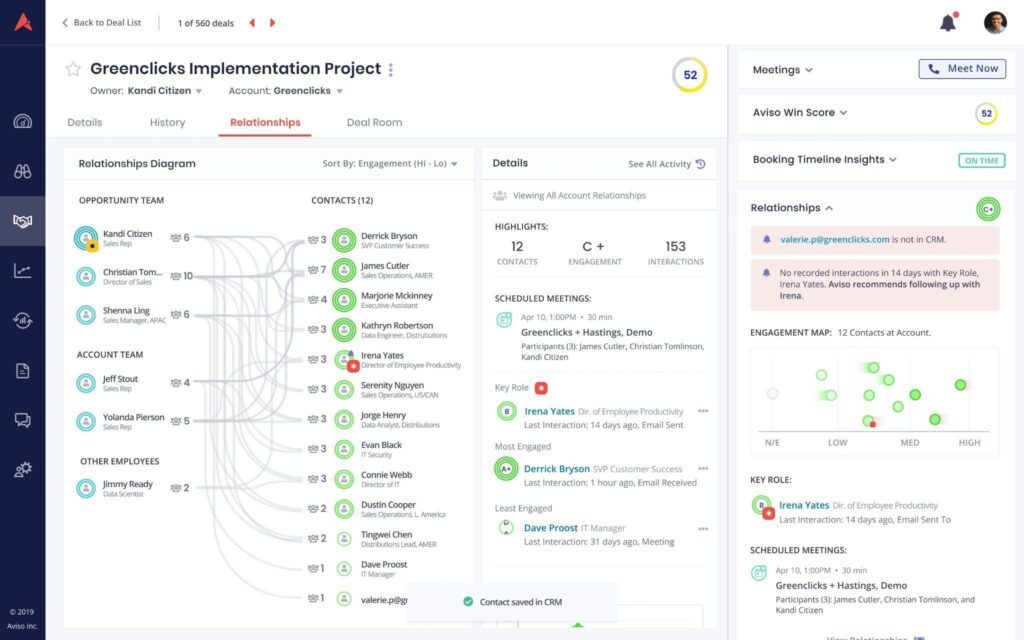1024x640 pixels.
Task: Star the Greenclicks Implementation Project deal
Action: pos(73,69)
